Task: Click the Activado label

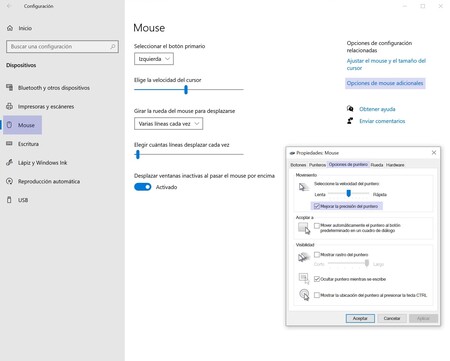Action: pos(166,187)
